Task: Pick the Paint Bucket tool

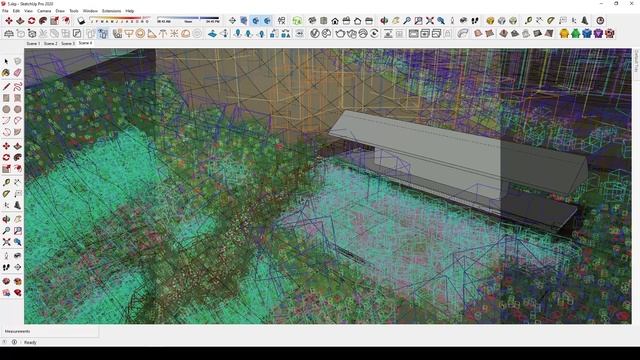Action: [x=6, y=73]
